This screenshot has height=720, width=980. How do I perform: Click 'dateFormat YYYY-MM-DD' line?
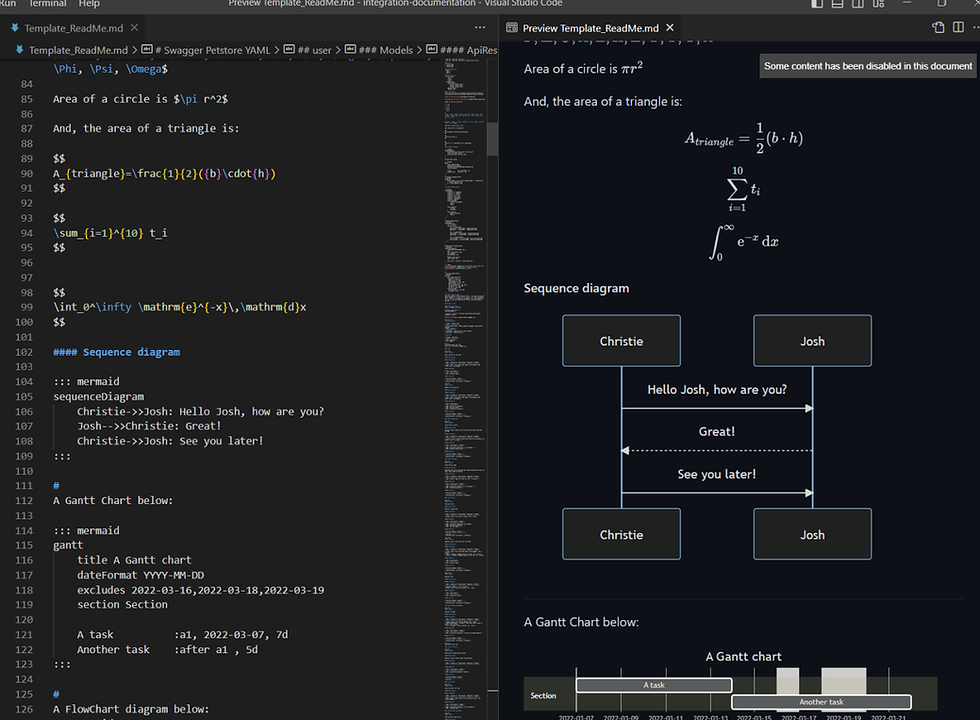(140, 576)
